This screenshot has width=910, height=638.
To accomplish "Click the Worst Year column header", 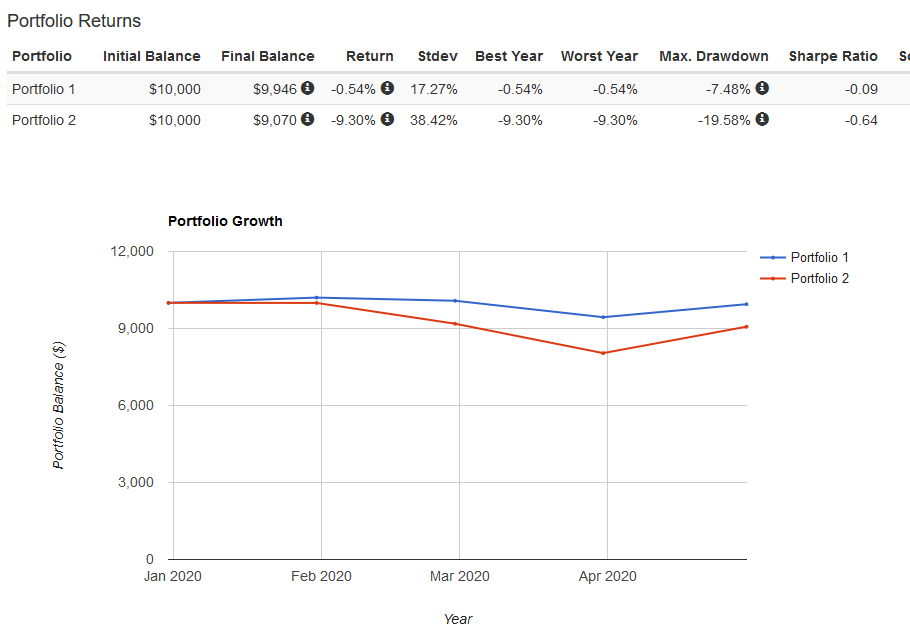I will pos(599,56).
